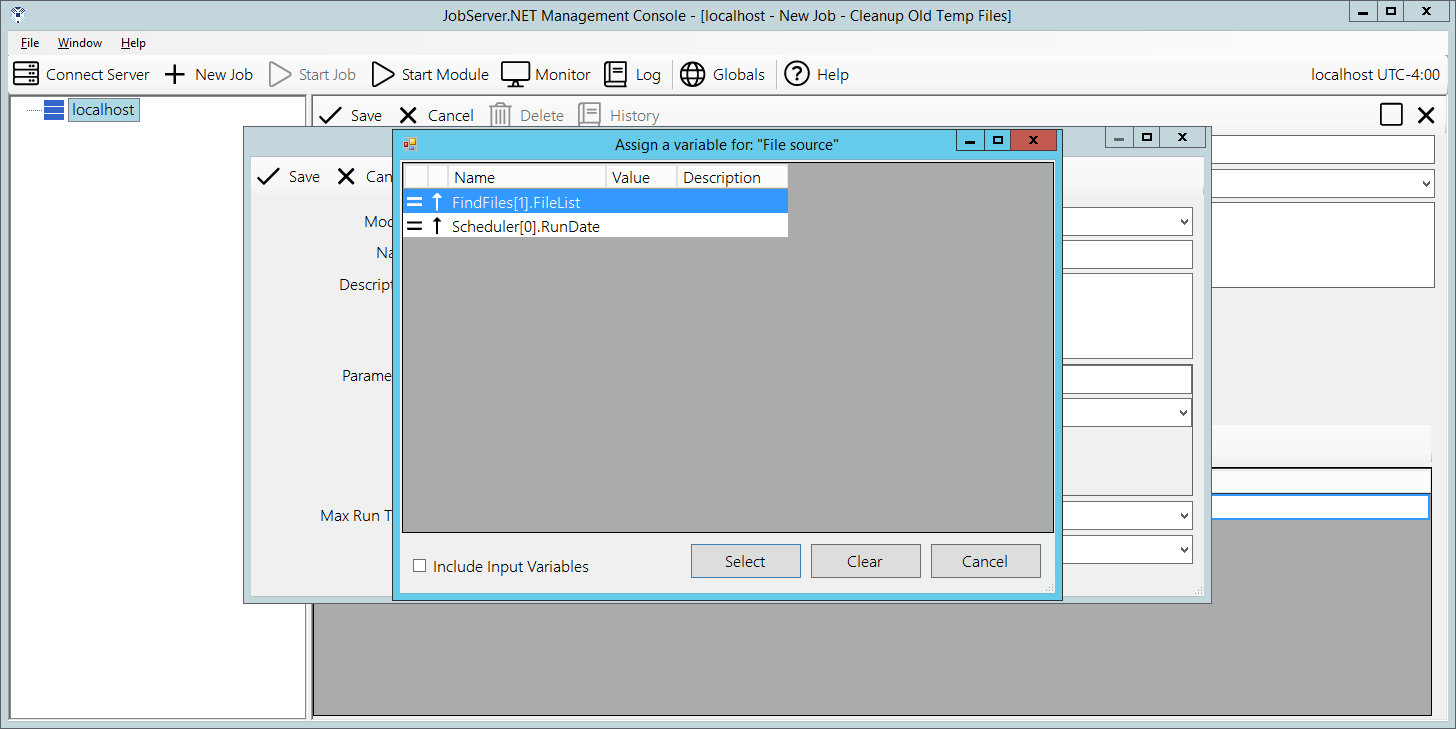1456x729 pixels.
Task: Click the job editor Cancel X icon
Action: click(x=408, y=115)
